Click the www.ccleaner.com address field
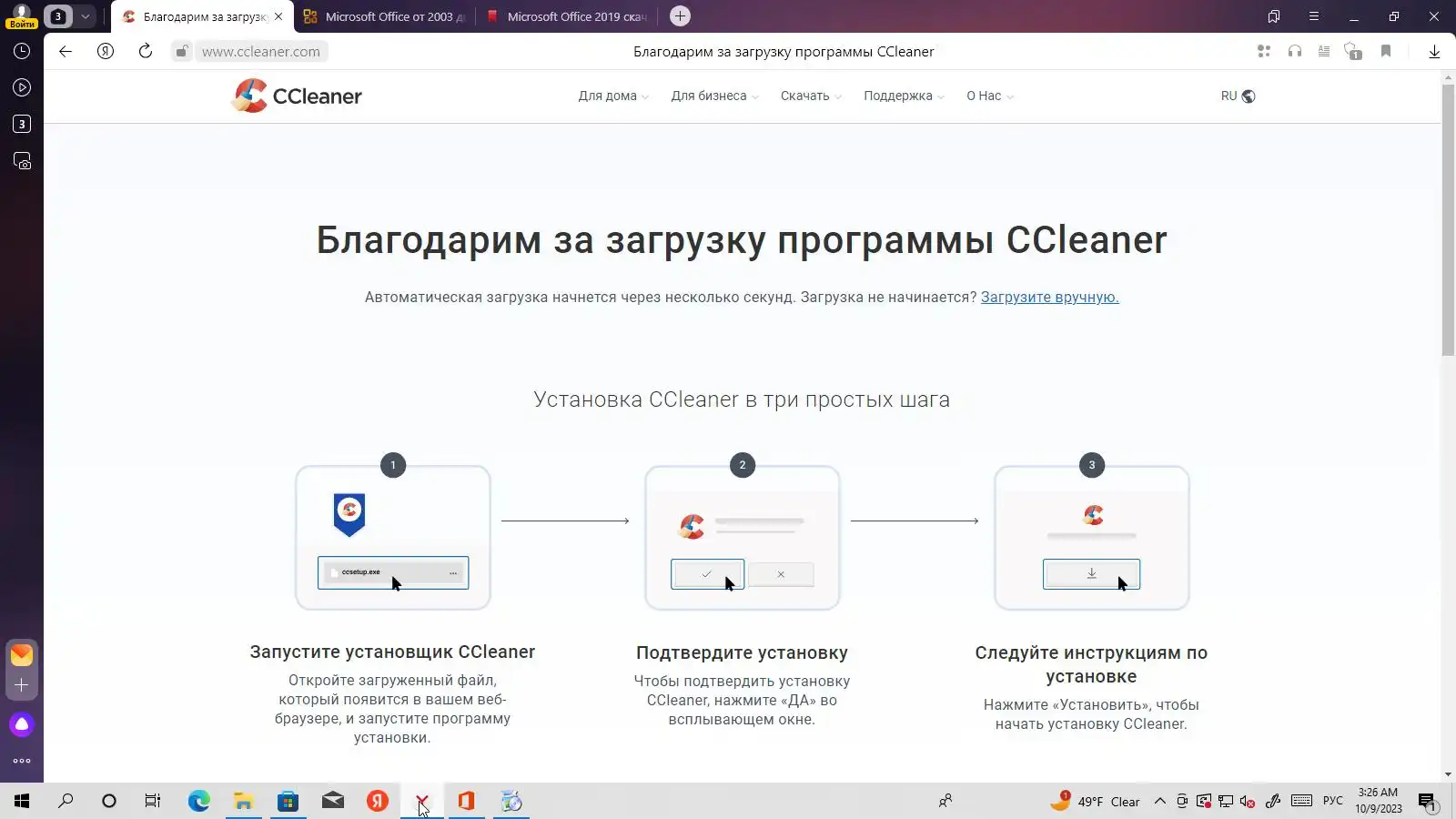 click(260, 52)
